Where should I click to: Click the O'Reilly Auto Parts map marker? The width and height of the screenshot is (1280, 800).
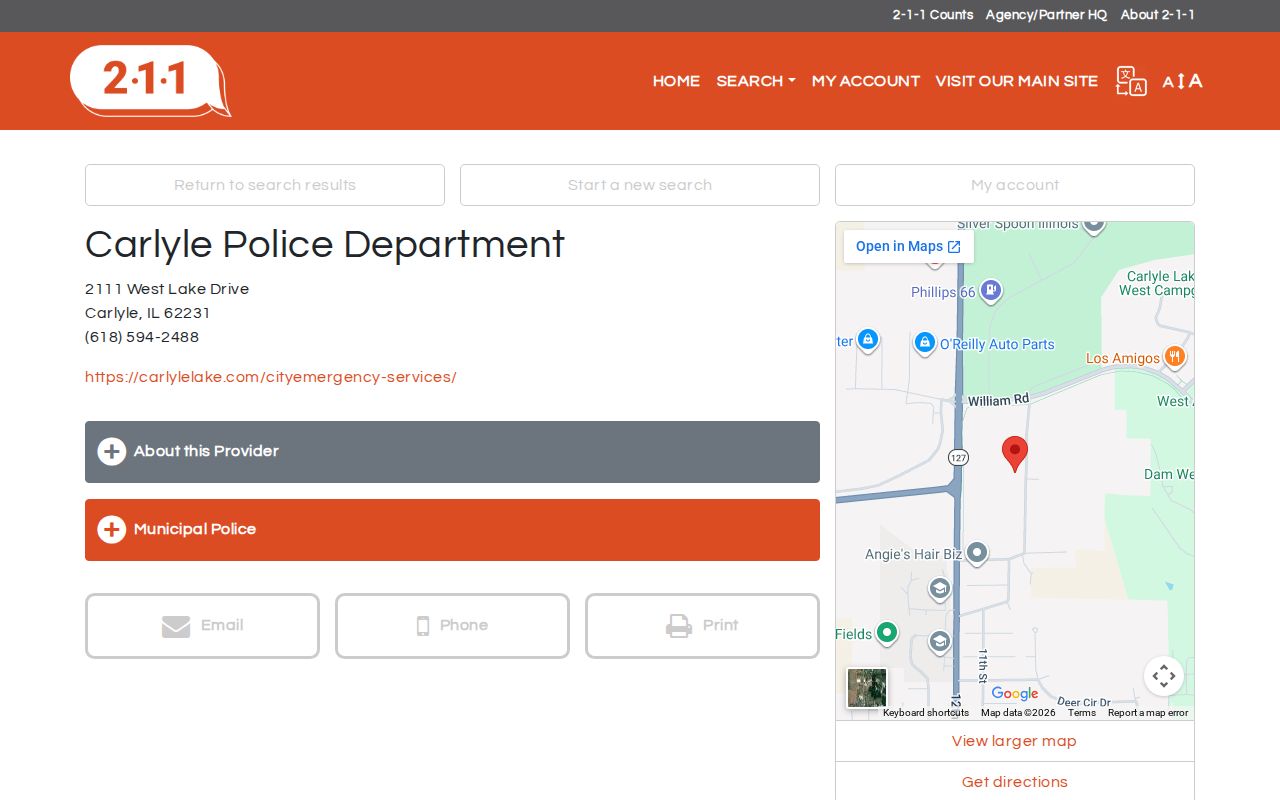point(925,343)
